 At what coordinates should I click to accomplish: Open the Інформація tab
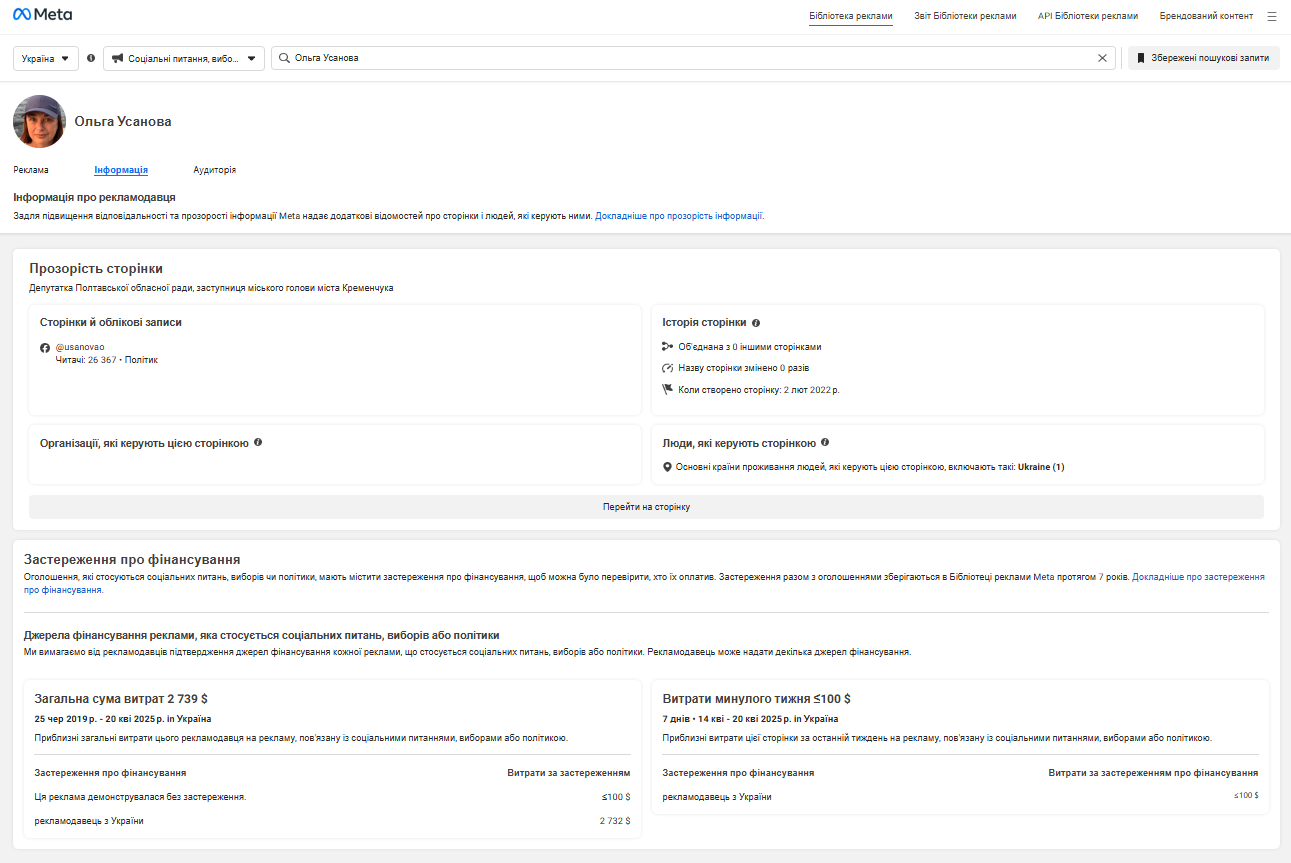click(x=121, y=170)
